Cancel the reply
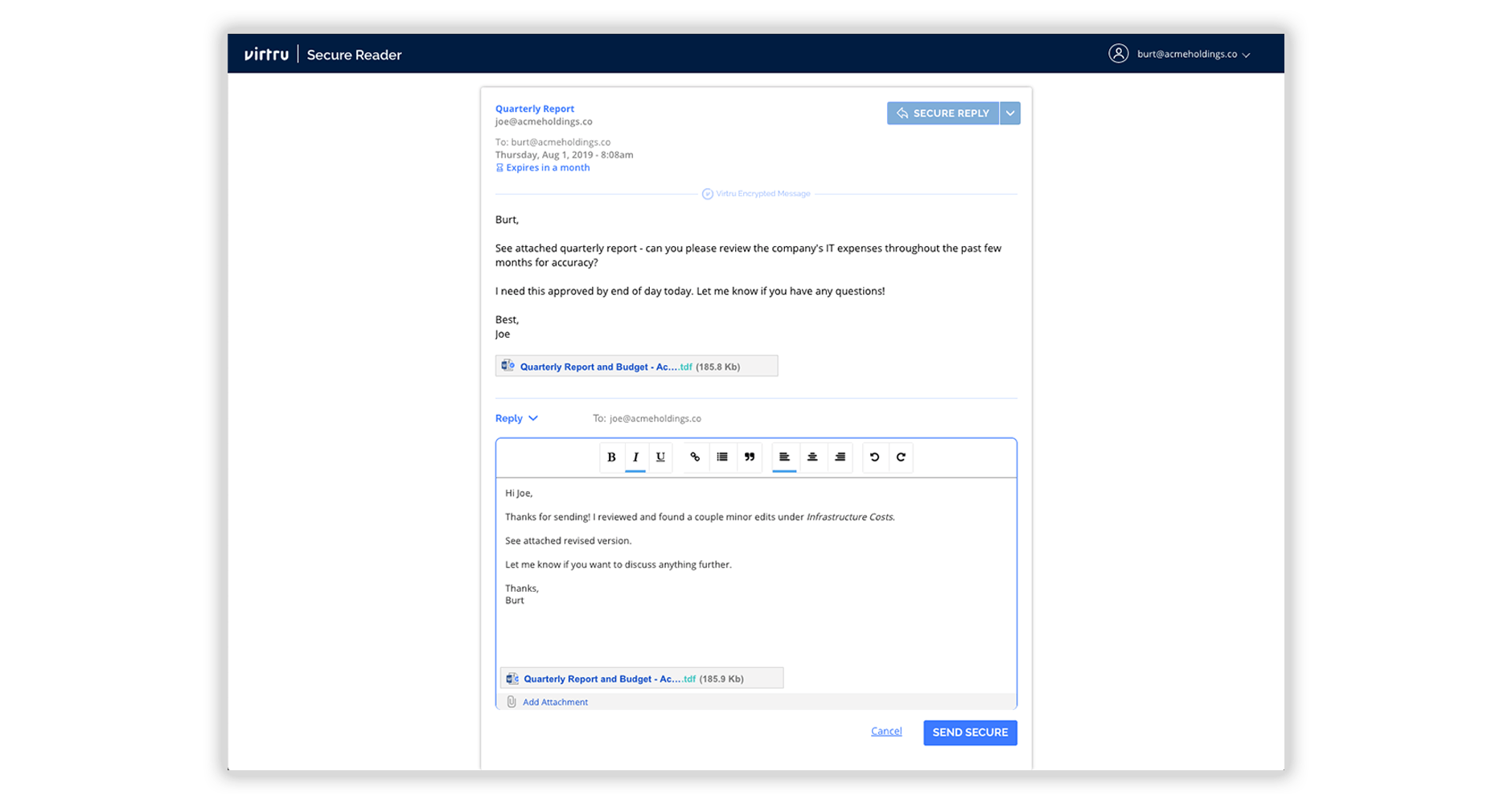The height and width of the screenshot is (804, 1512). point(886,731)
